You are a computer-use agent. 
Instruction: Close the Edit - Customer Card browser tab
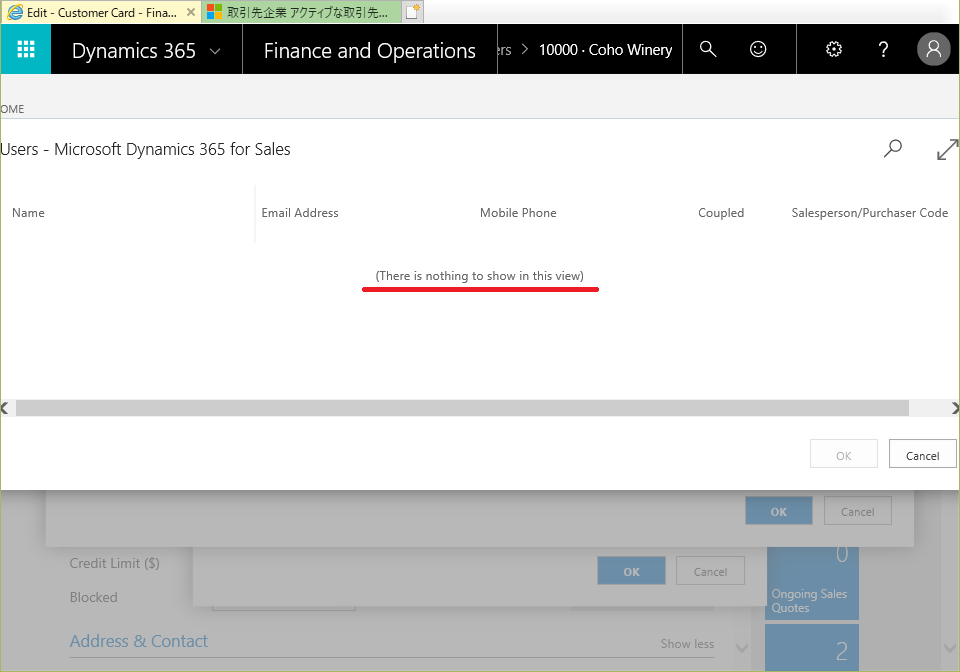click(190, 12)
